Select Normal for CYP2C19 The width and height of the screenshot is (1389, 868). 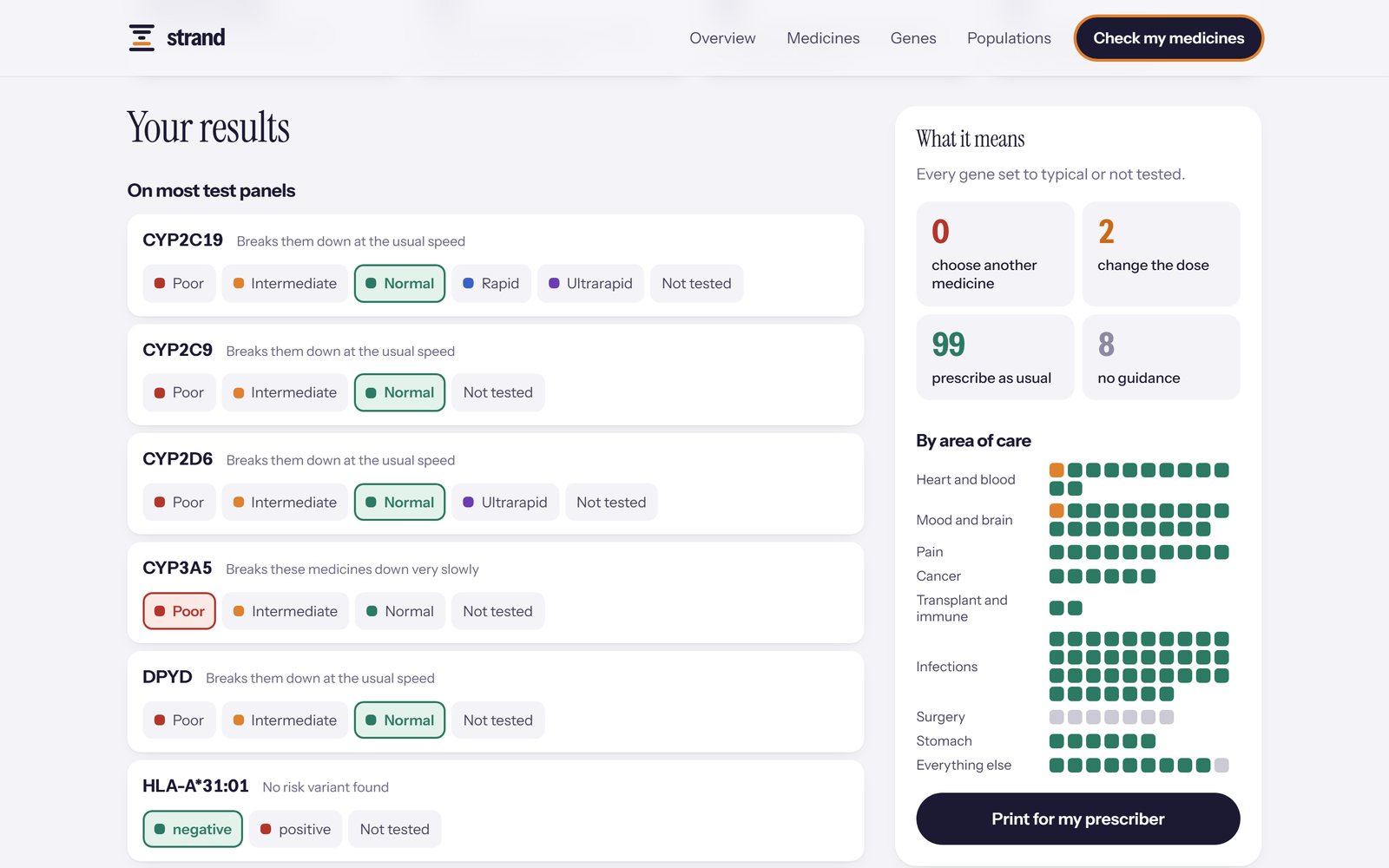click(399, 284)
